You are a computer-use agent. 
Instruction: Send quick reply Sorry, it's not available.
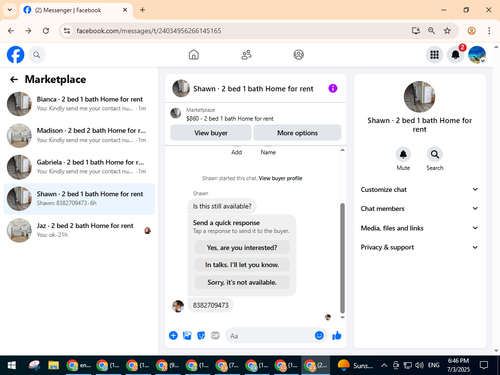[242, 282]
